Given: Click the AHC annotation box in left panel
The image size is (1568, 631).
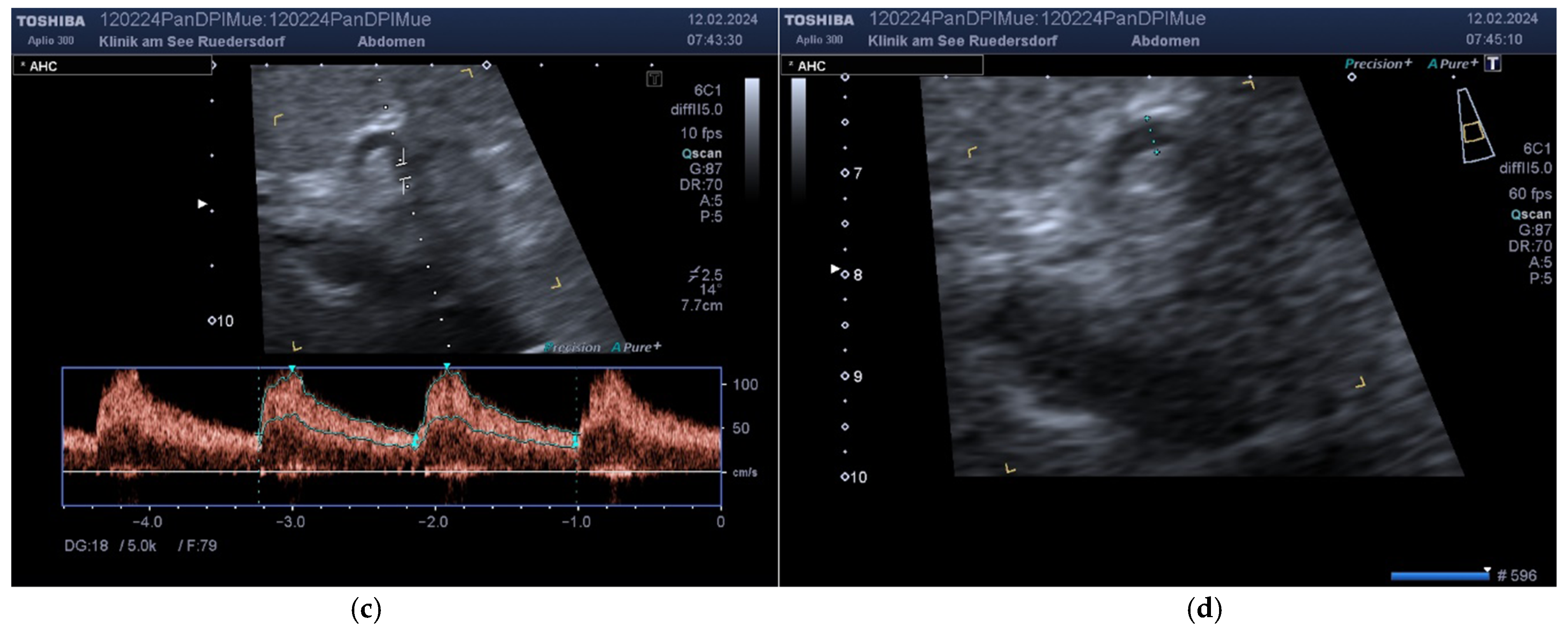Looking at the screenshot, I should point(112,66).
